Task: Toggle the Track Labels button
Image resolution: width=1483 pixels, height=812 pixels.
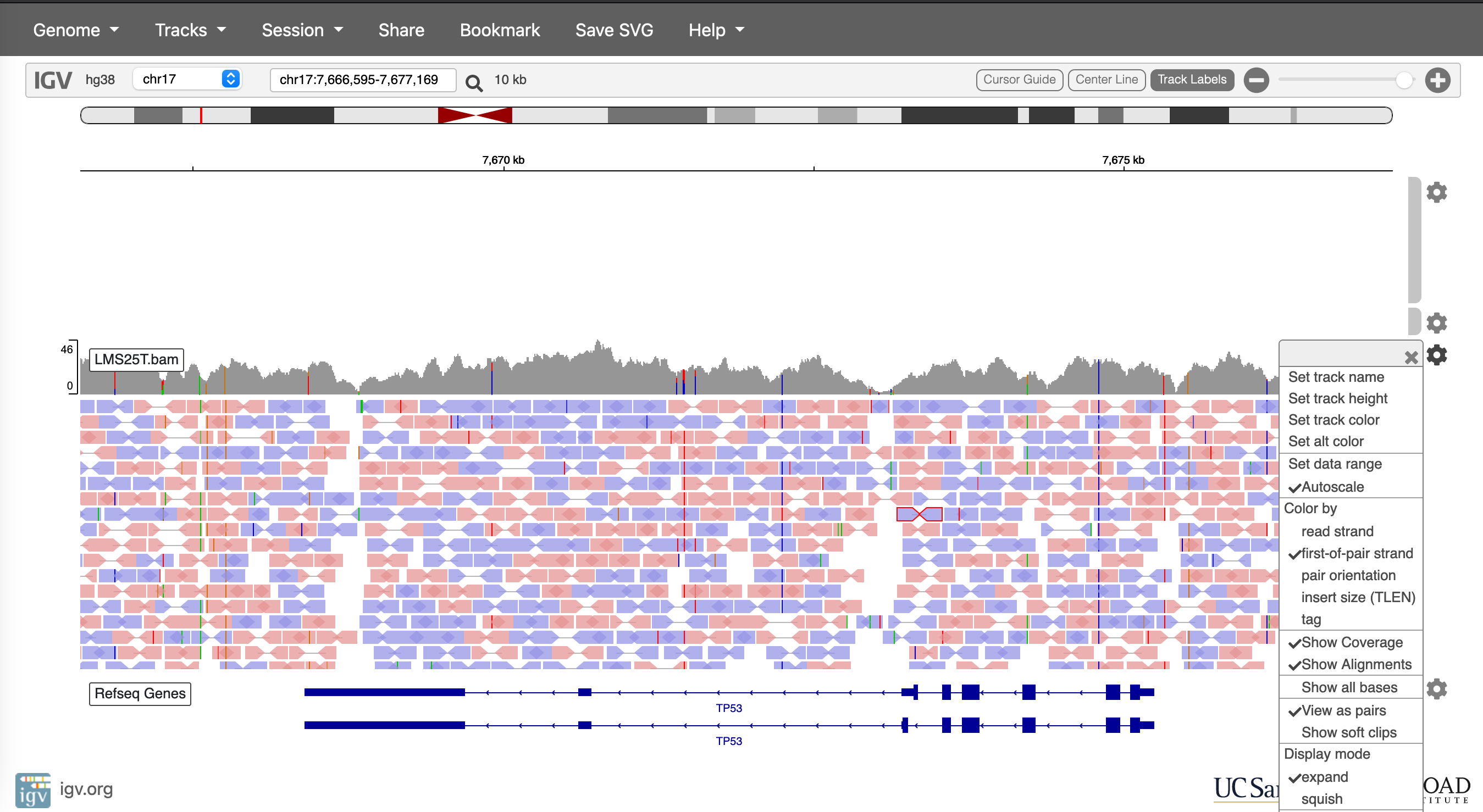Action: coord(1191,80)
